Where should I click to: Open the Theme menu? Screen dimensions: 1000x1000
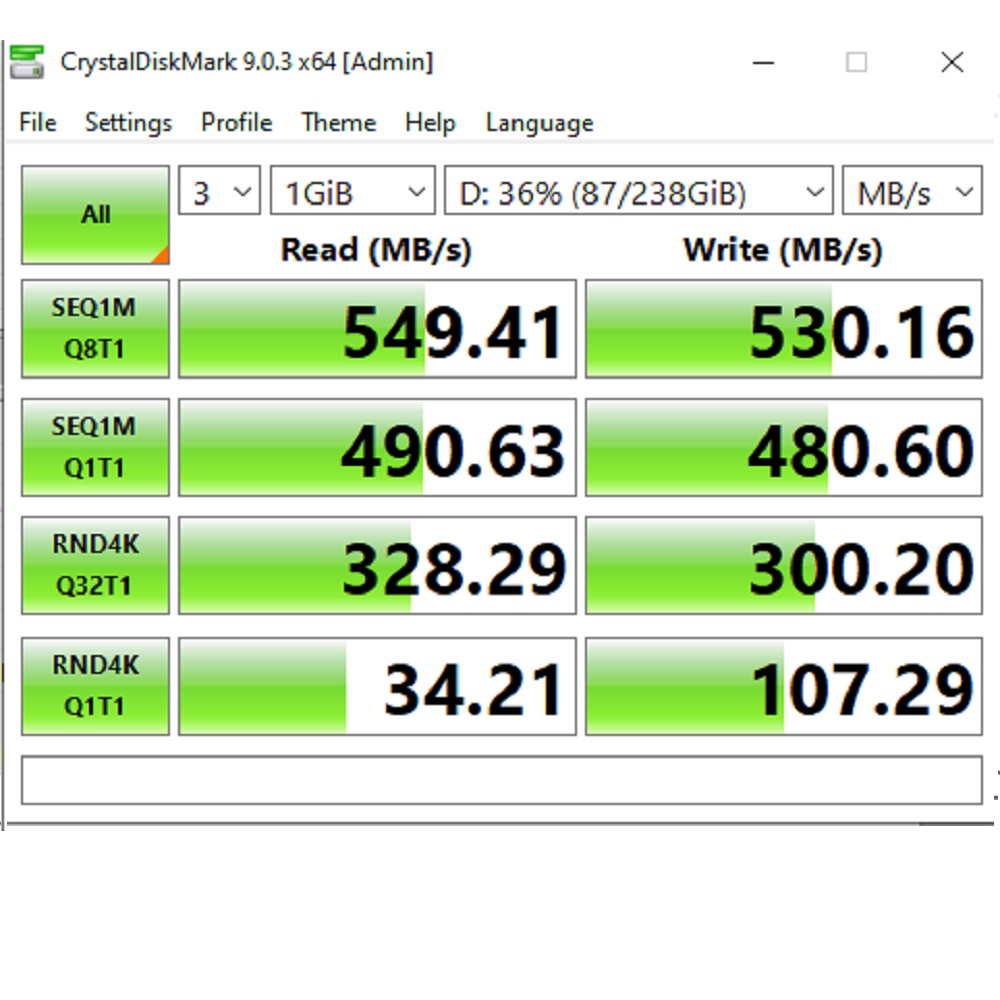tap(338, 122)
